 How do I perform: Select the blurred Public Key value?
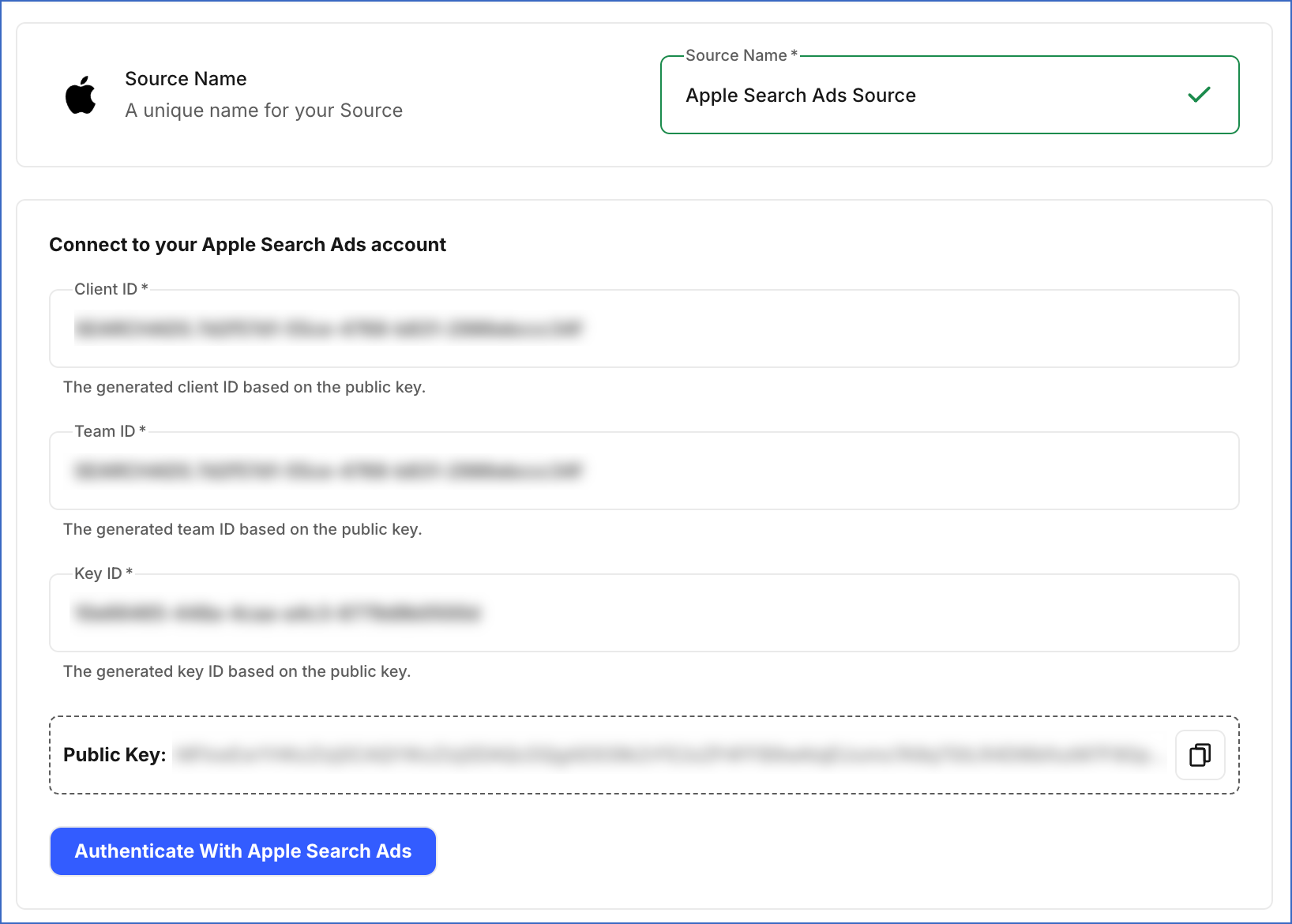pyautogui.click(x=670, y=755)
